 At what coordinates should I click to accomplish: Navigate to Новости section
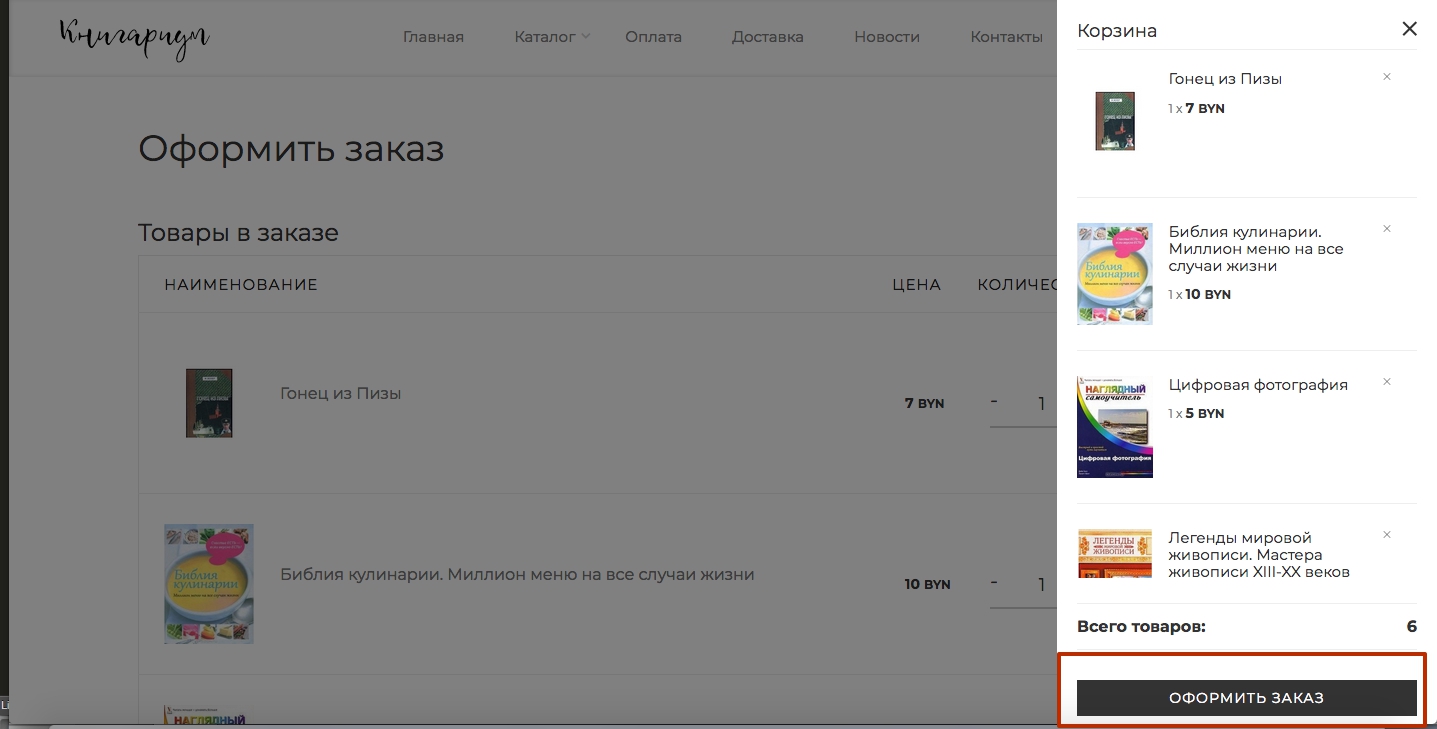pyautogui.click(x=886, y=37)
